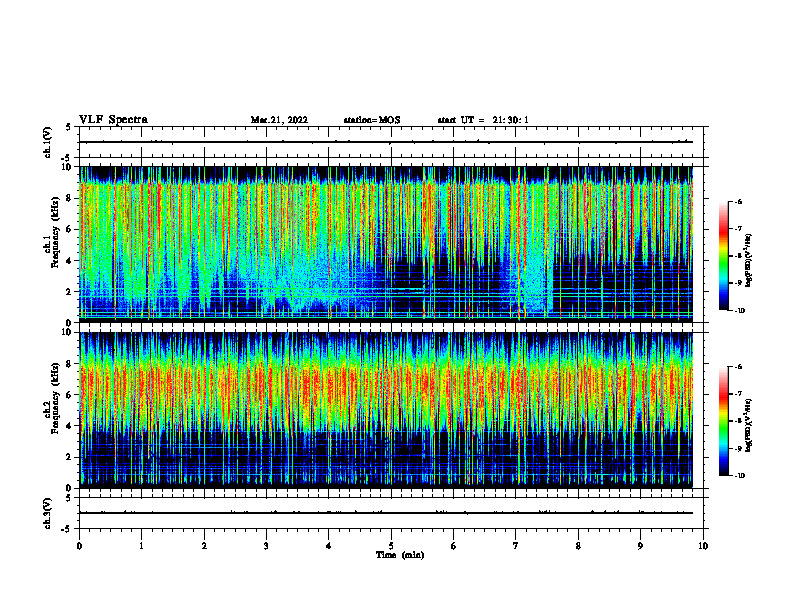This screenshot has height=612, width=792.
Task: Click time-axis tick label "4"
Action: click(x=329, y=546)
